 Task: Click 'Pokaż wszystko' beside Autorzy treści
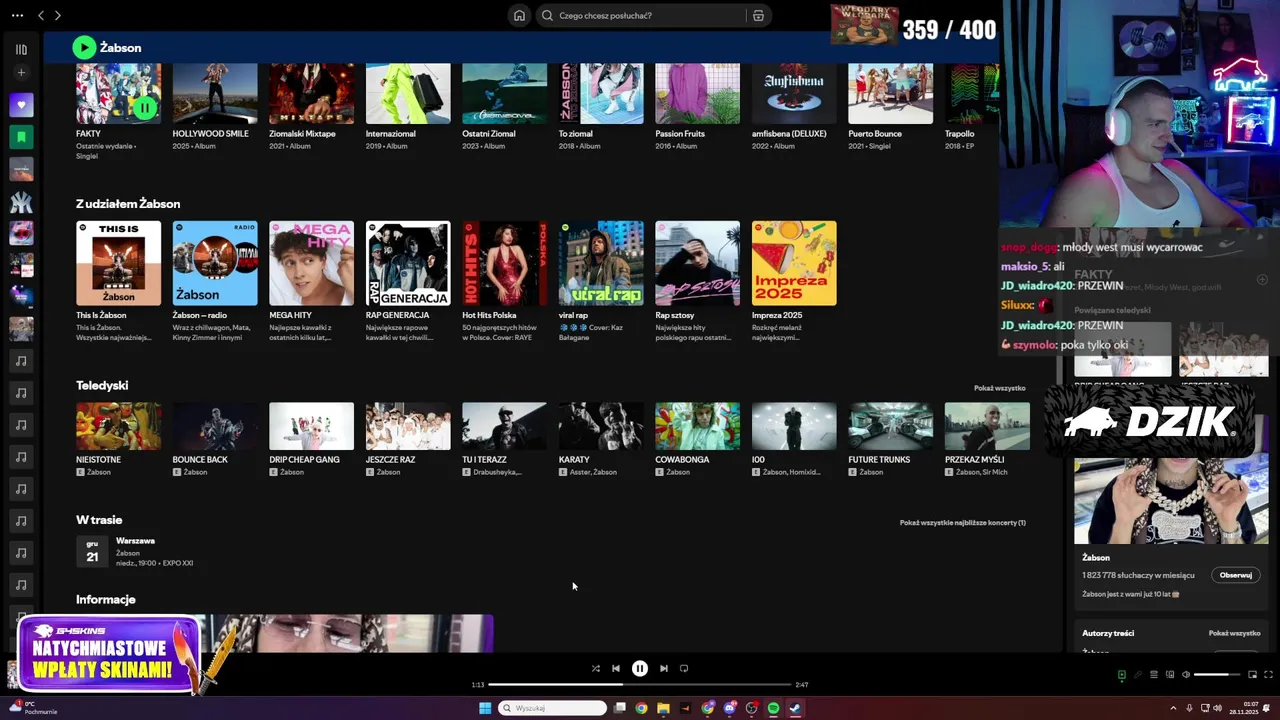[1234, 633]
